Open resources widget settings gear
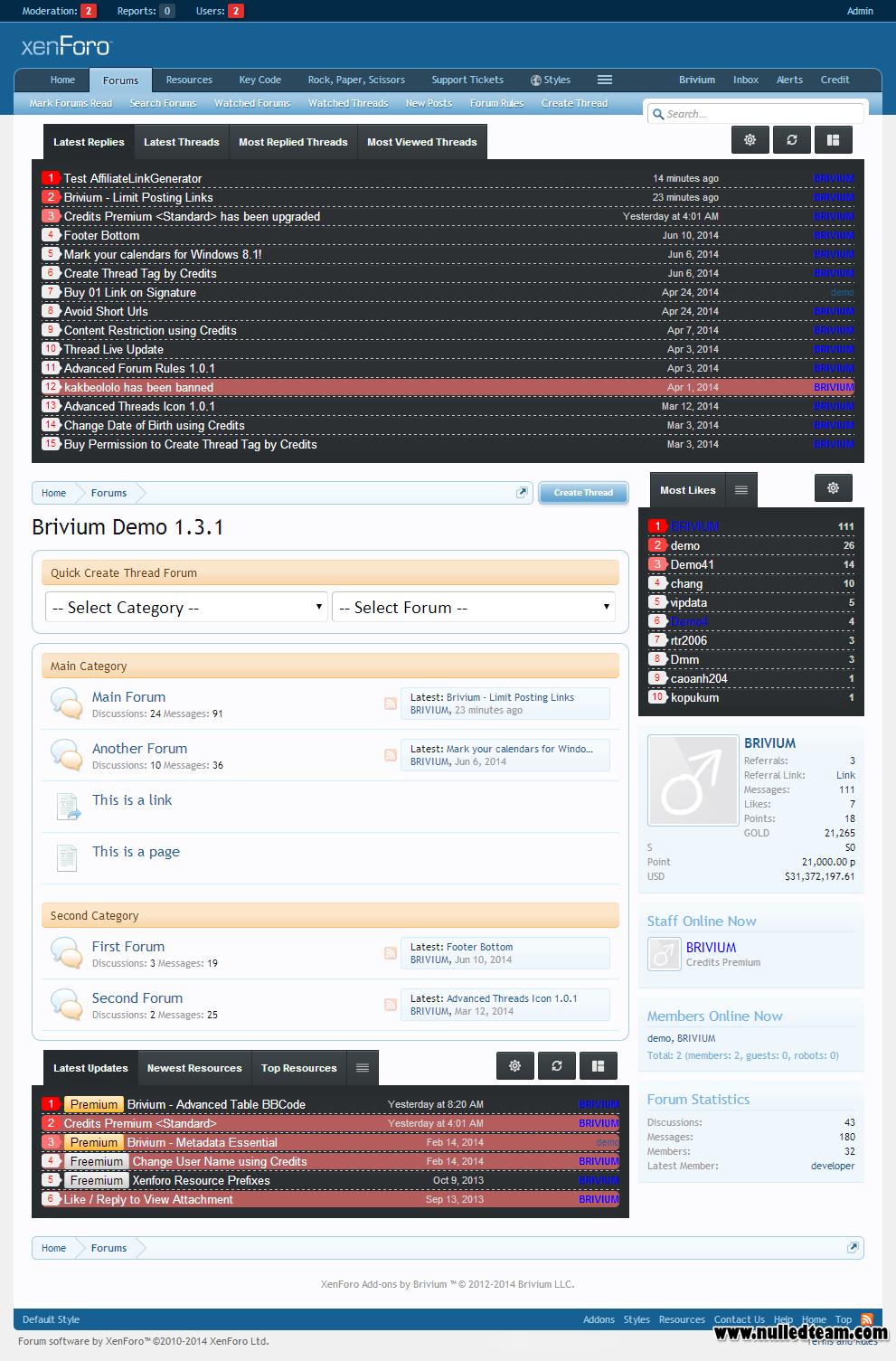 click(514, 1066)
